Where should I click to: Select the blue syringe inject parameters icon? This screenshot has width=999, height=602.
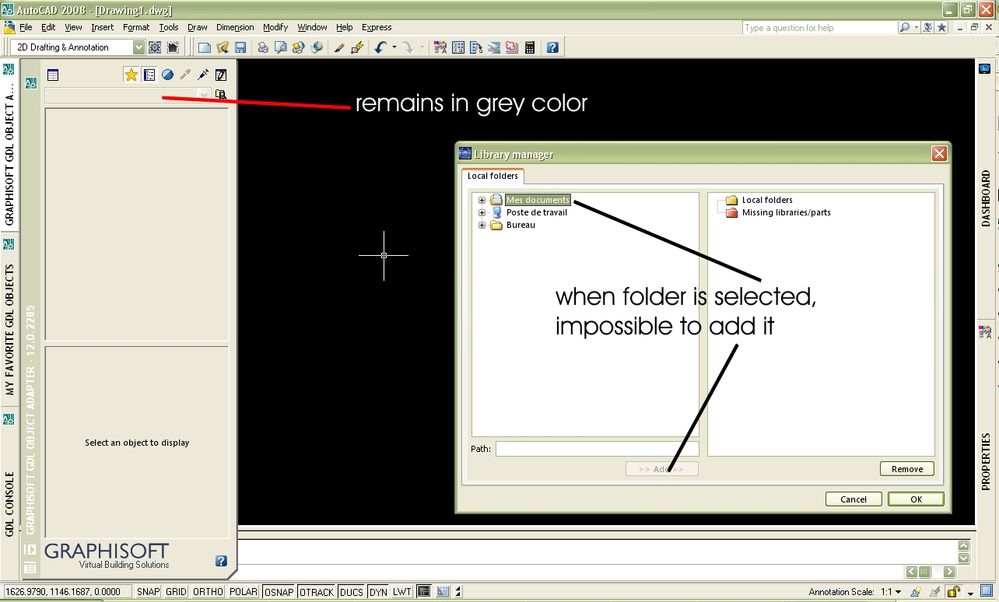click(203, 75)
